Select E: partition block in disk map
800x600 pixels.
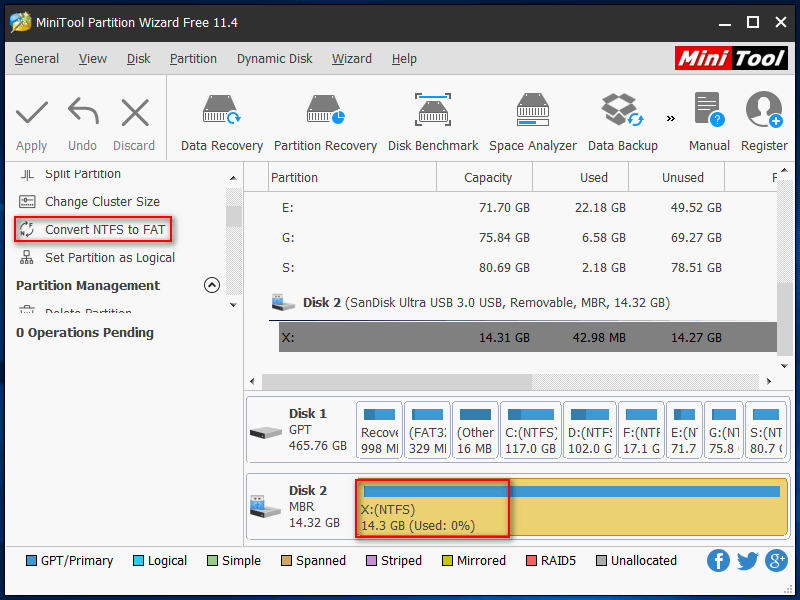684,431
